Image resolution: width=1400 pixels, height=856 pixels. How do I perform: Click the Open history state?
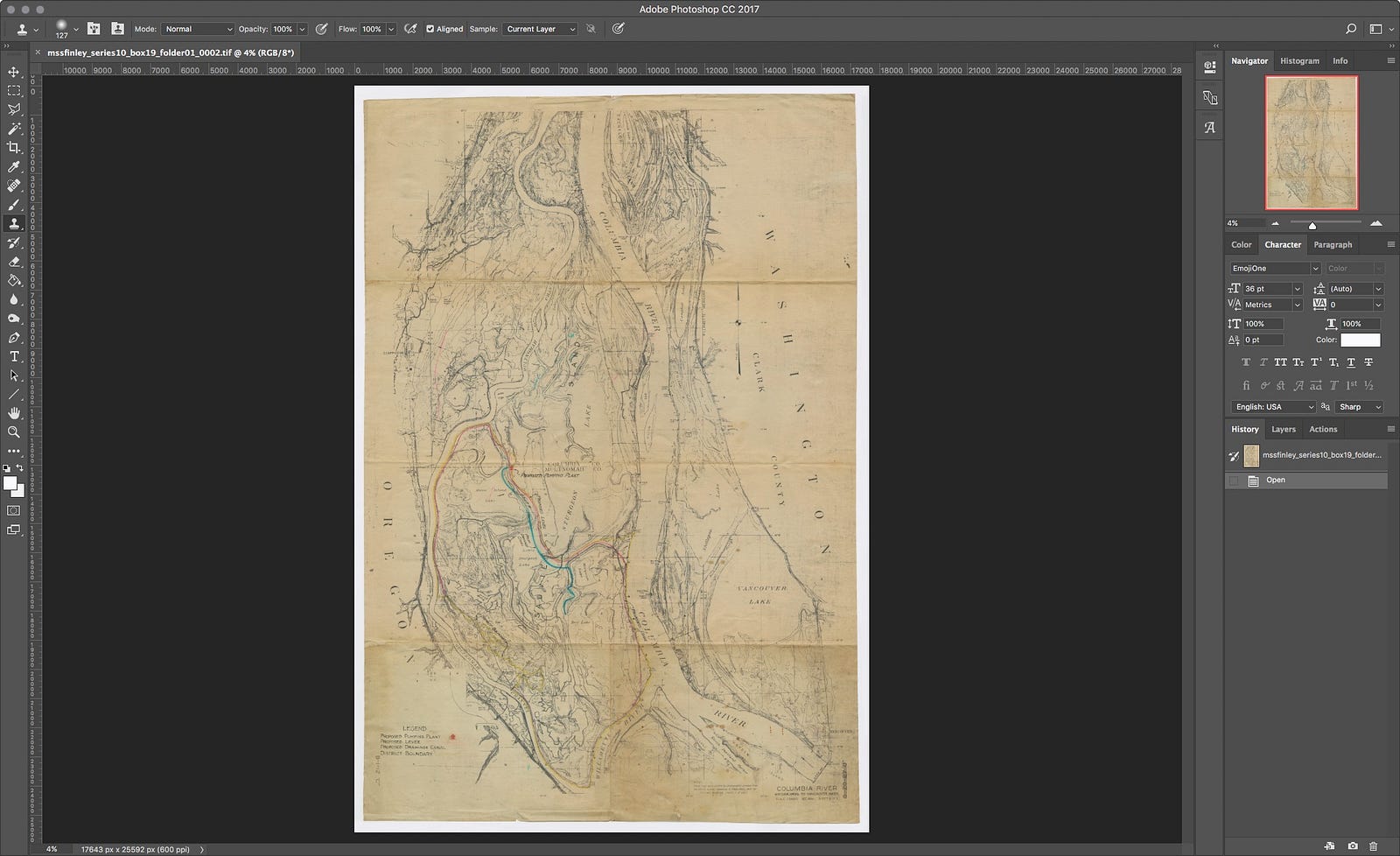pos(1276,481)
